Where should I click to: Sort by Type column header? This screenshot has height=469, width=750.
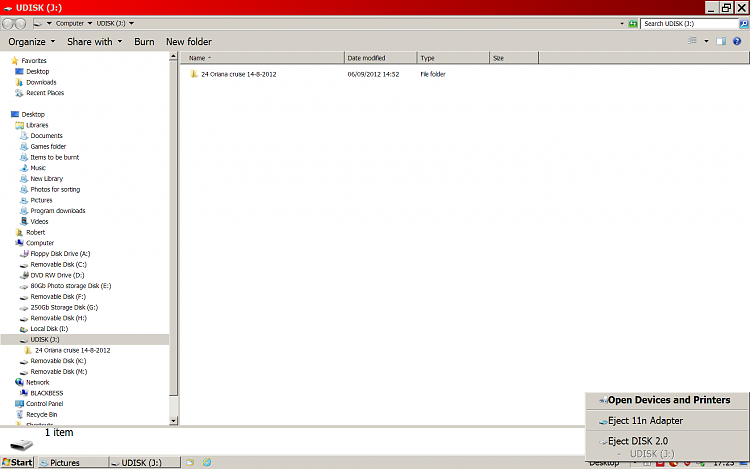[453, 58]
